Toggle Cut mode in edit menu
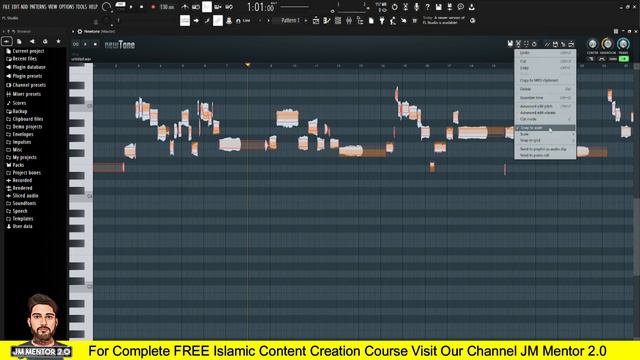 click(545, 119)
